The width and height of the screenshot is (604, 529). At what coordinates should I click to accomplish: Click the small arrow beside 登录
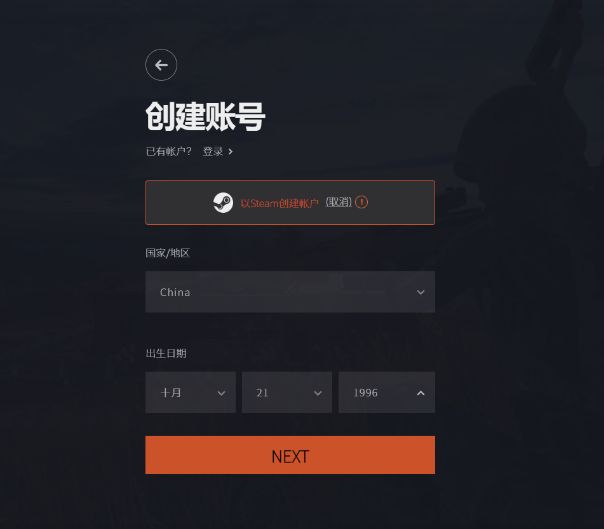tap(230, 152)
